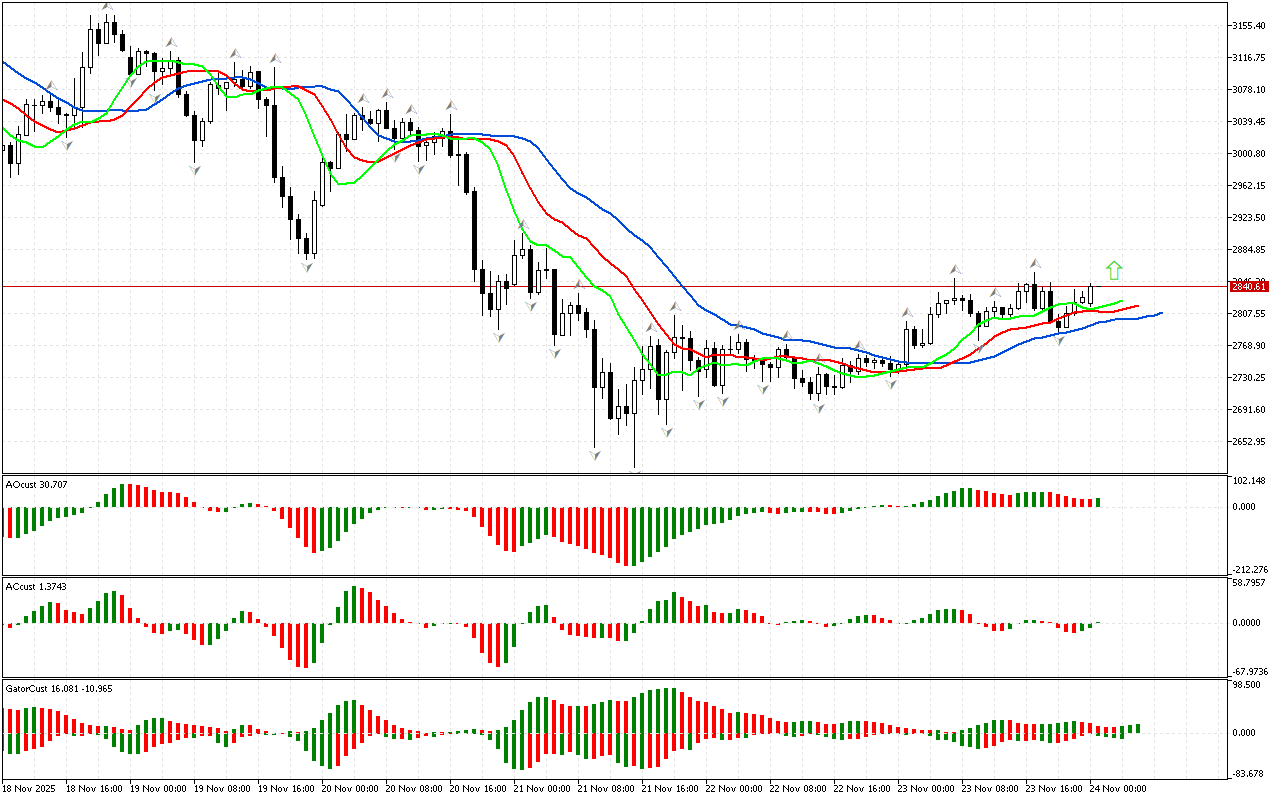Click the 3000.80 price axis label

click(1249, 153)
